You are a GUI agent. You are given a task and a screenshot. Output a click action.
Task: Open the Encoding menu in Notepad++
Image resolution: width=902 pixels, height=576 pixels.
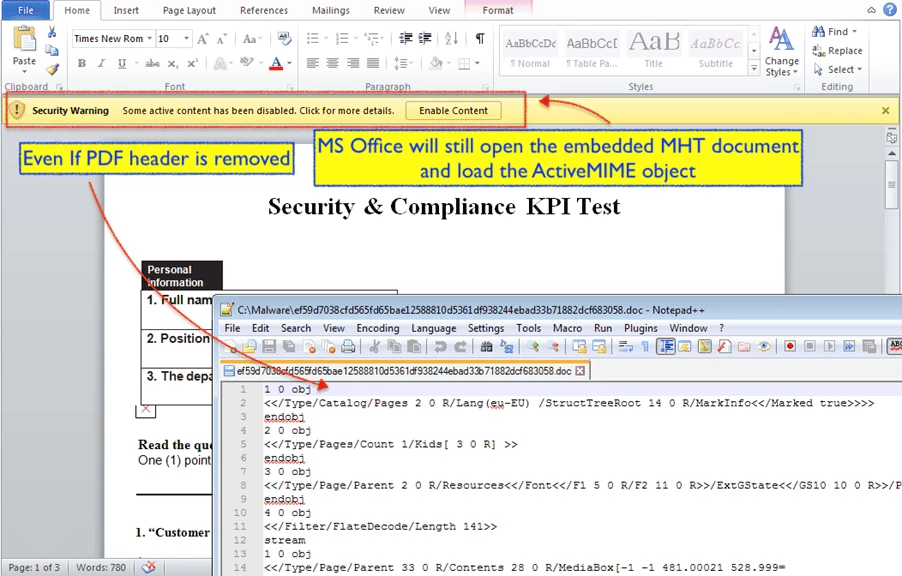pyautogui.click(x=377, y=328)
